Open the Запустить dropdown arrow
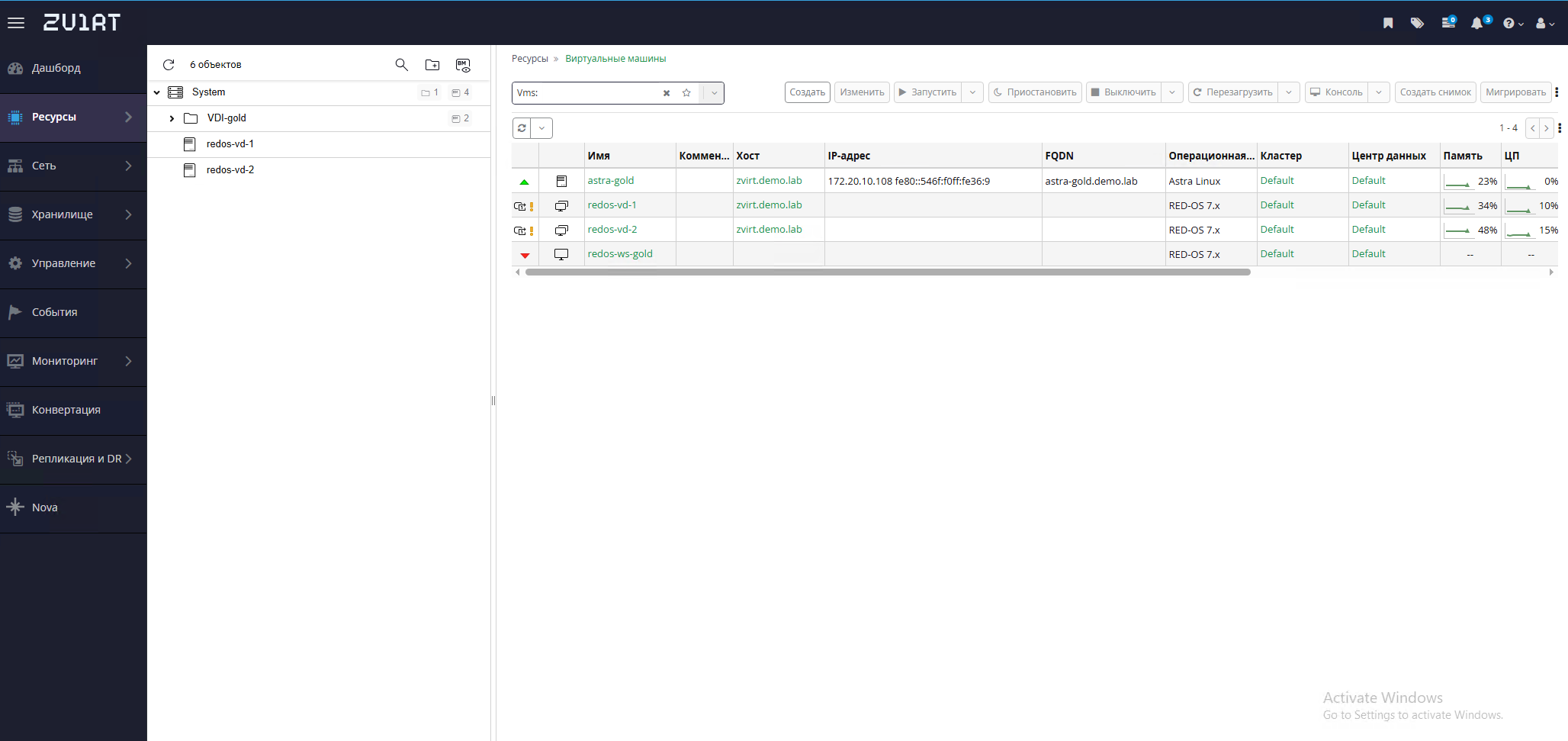Image resolution: width=1568 pixels, height=741 pixels. (x=972, y=92)
